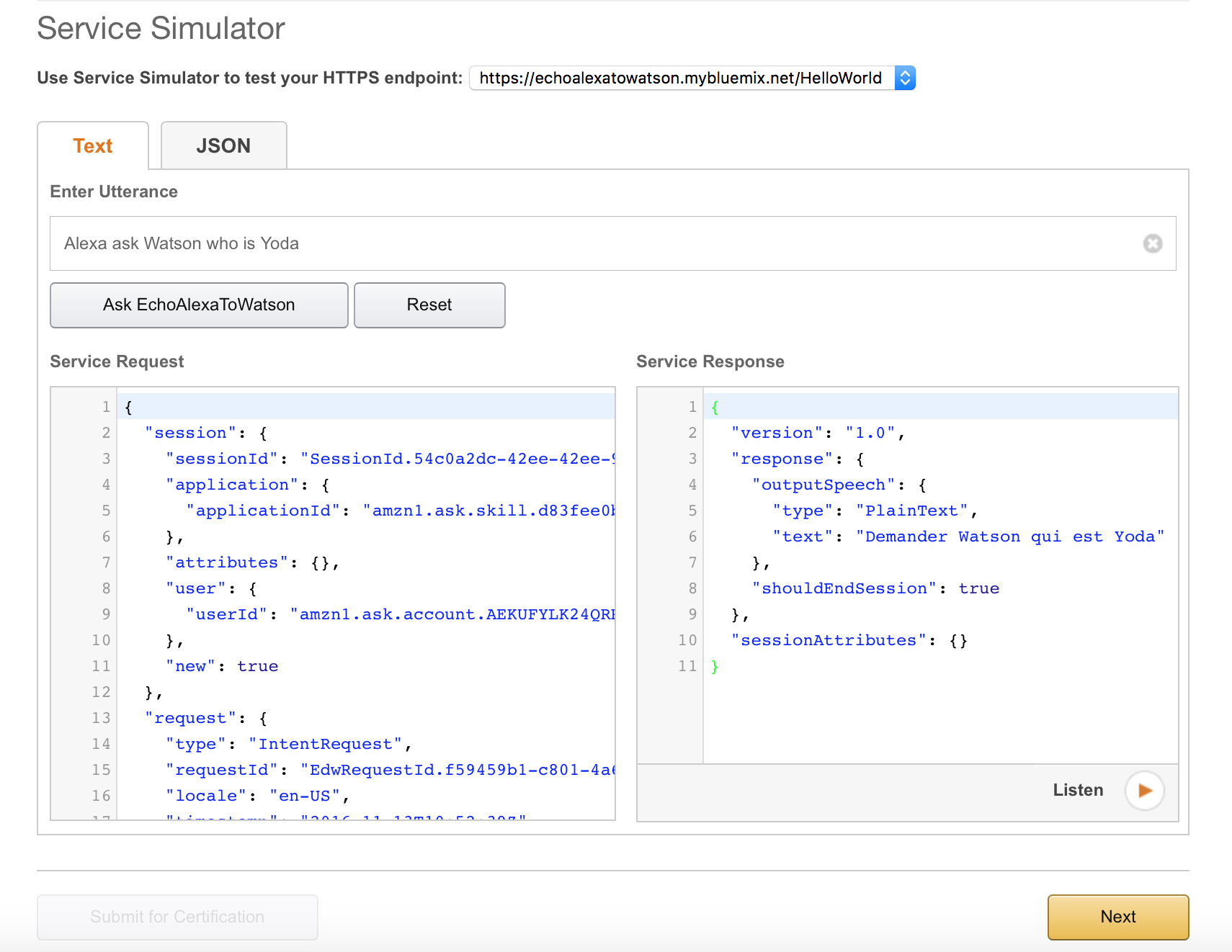This screenshot has height=952, width=1232.
Task: Click the "Demander Watson qui est Yoda" text
Action: (x=1010, y=536)
